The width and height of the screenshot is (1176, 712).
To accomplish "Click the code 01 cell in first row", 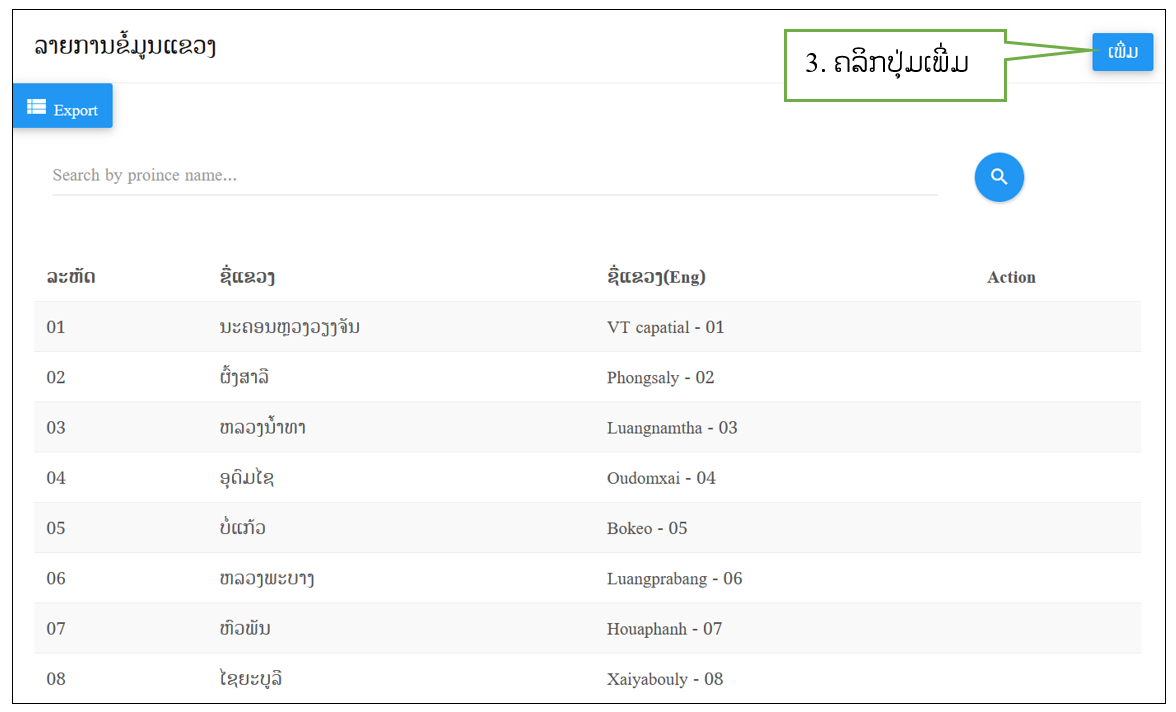I will (x=56, y=327).
